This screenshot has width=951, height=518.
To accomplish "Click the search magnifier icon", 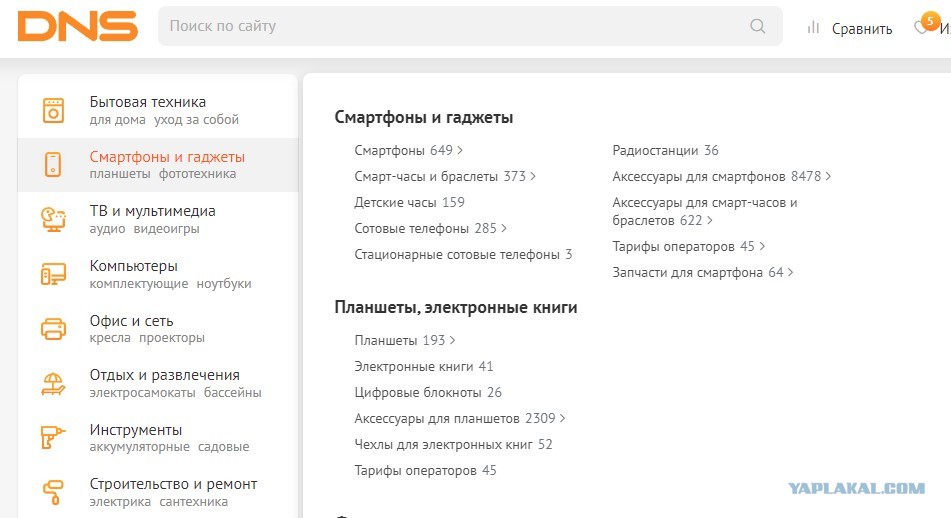I will coord(758,26).
